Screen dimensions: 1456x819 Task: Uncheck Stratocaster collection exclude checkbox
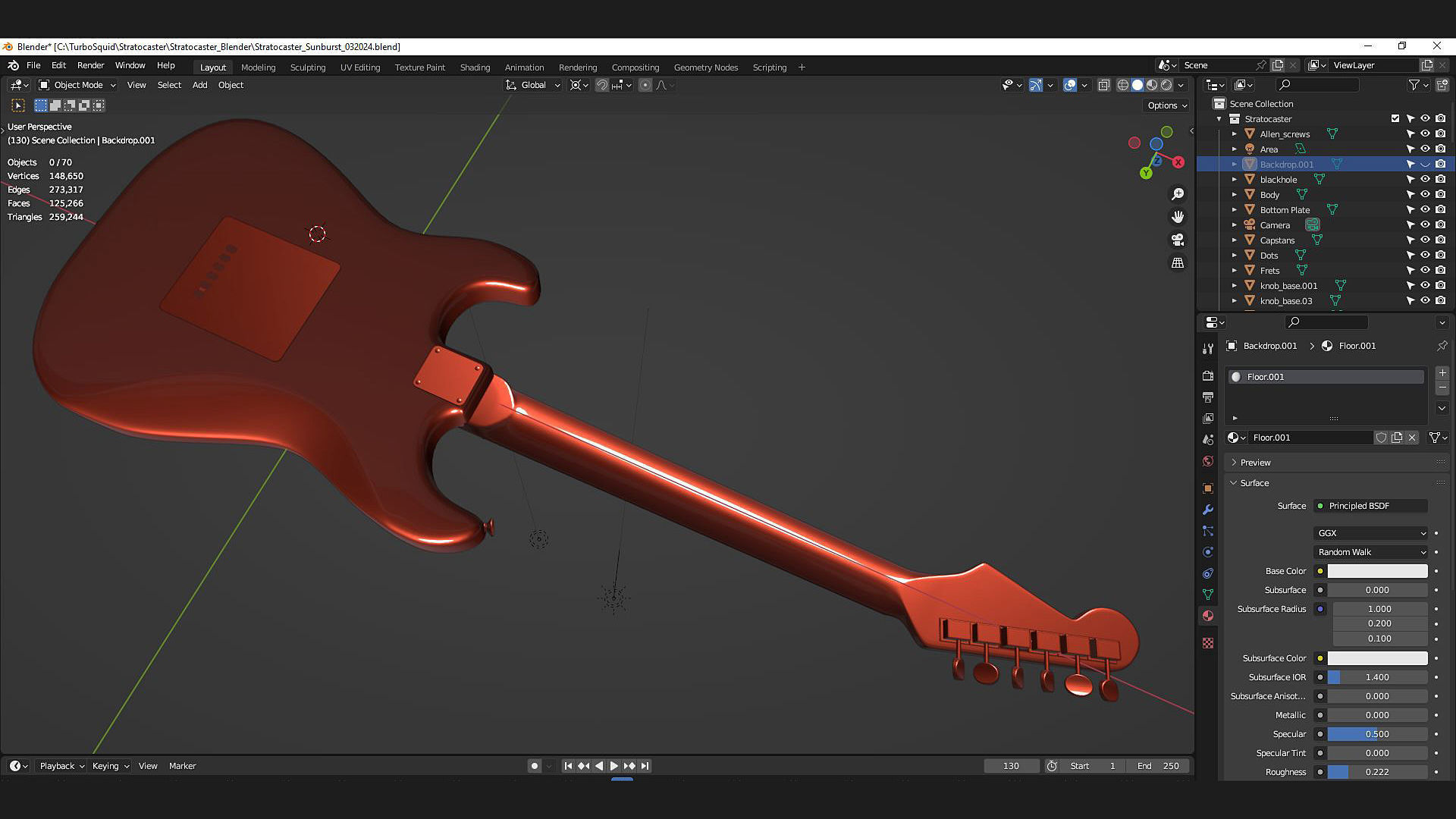tap(1395, 118)
